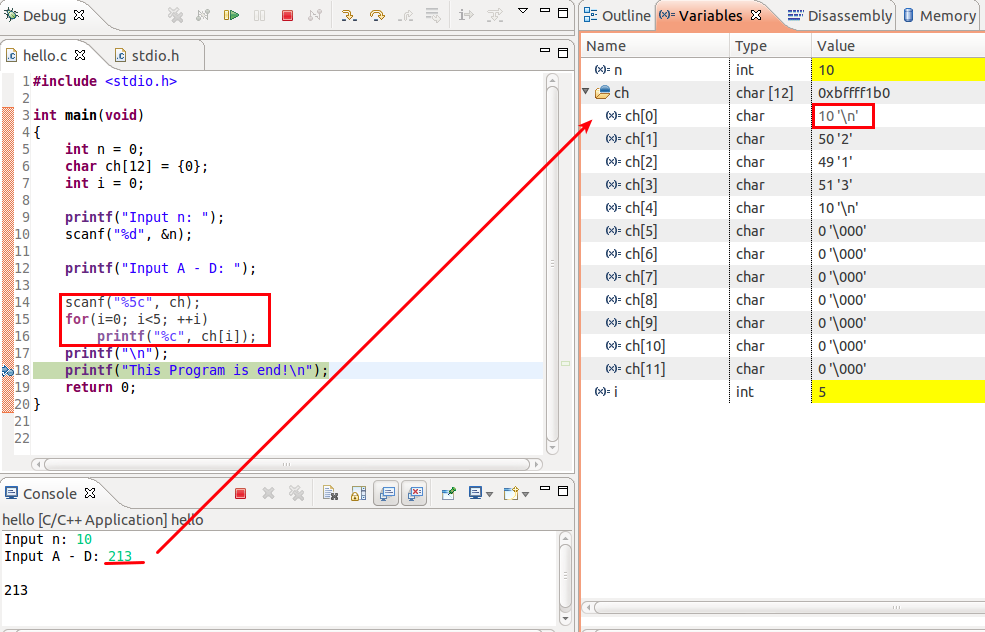This screenshot has height=632, width=985.
Task: Click the Outline tab icon
Action: 590,16
